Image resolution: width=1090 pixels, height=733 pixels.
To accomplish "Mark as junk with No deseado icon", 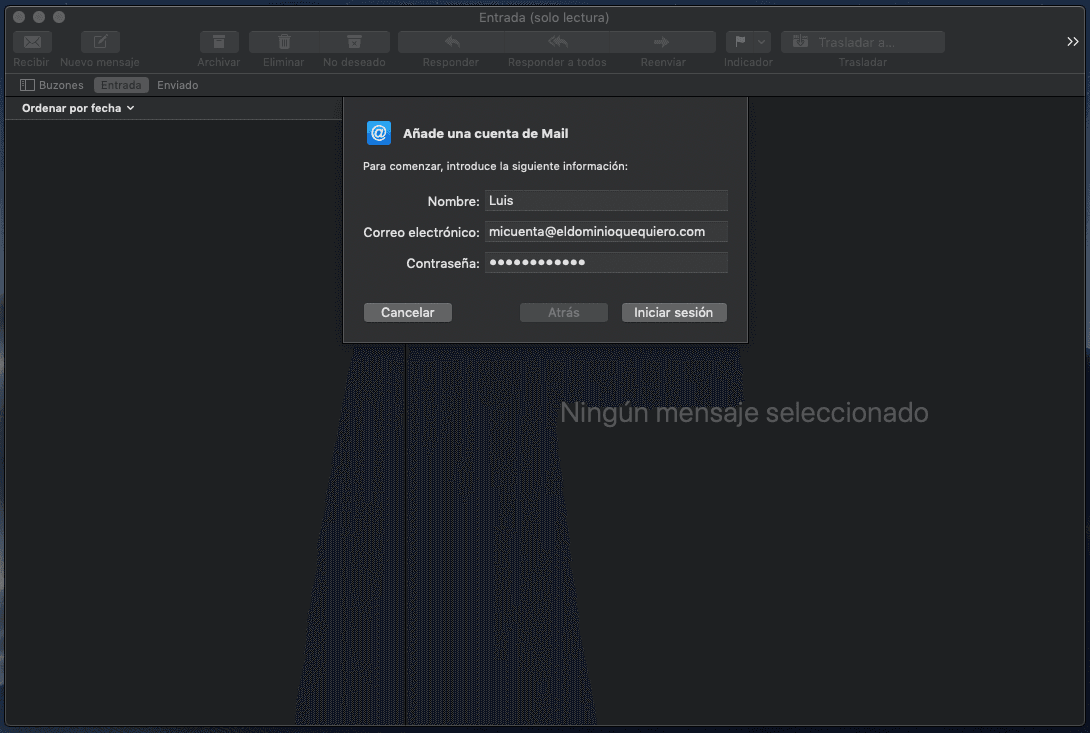I will (x=354, y=42).
